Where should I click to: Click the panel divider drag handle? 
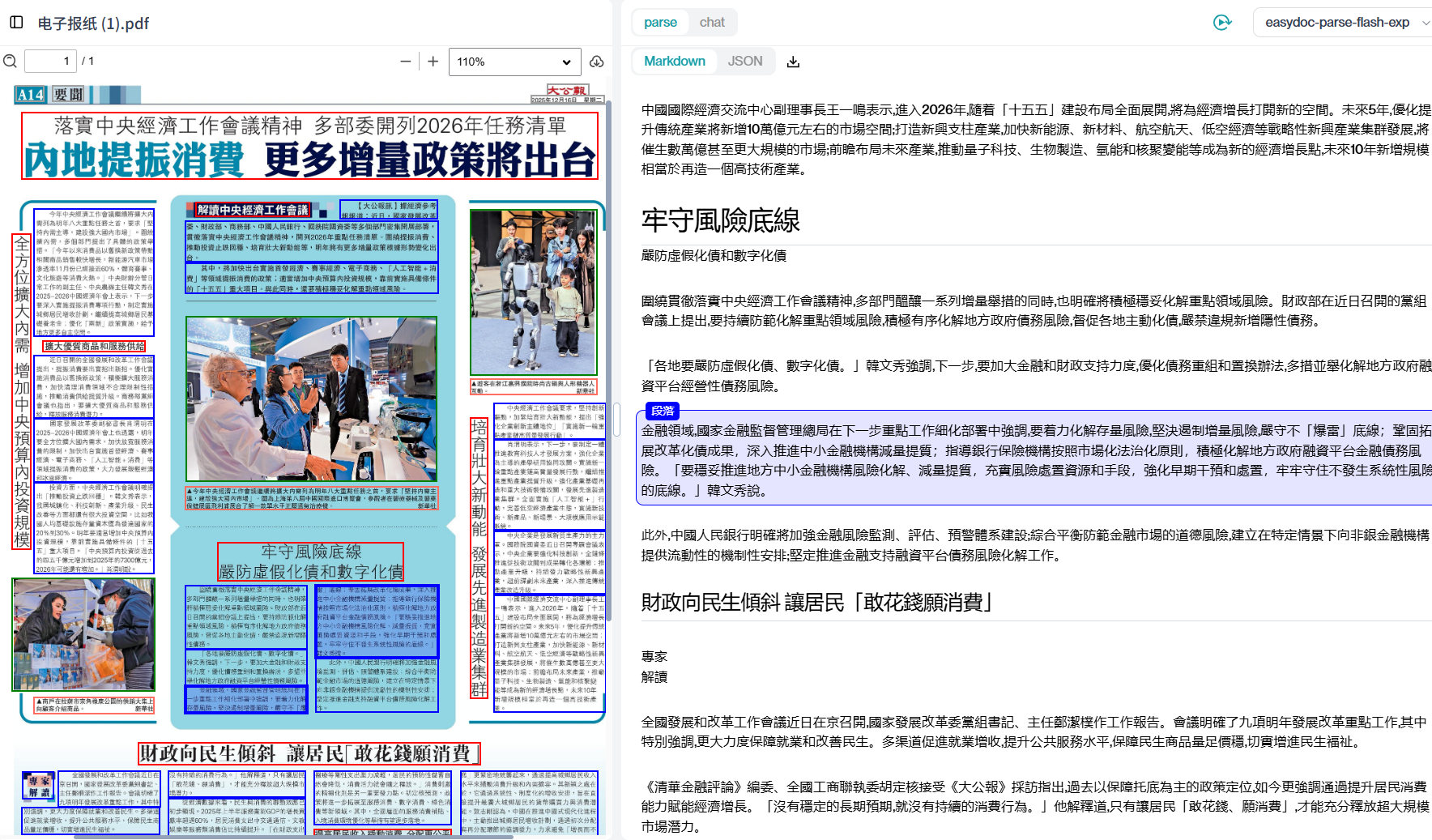tap(616, 420)
